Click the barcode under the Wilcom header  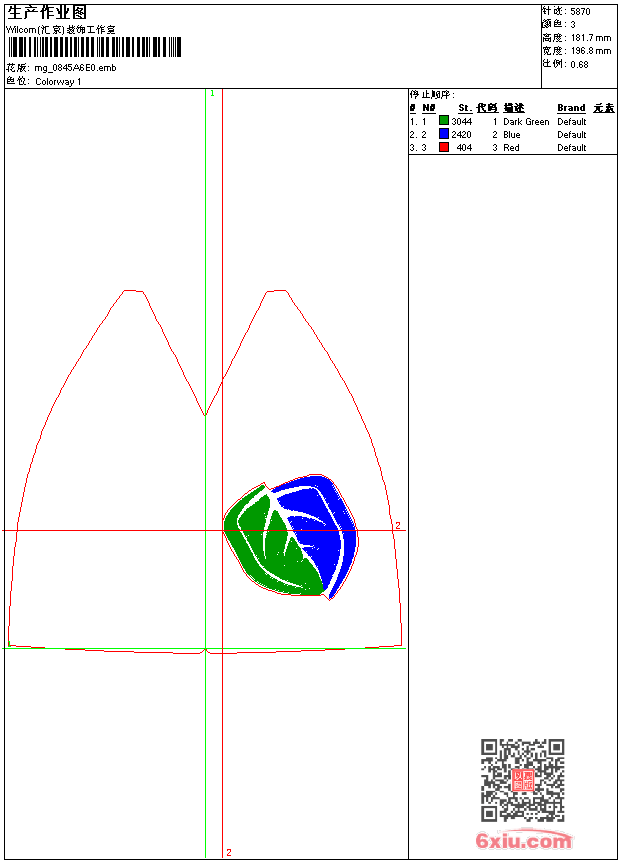pyautogui.click(x=95, y=47)
